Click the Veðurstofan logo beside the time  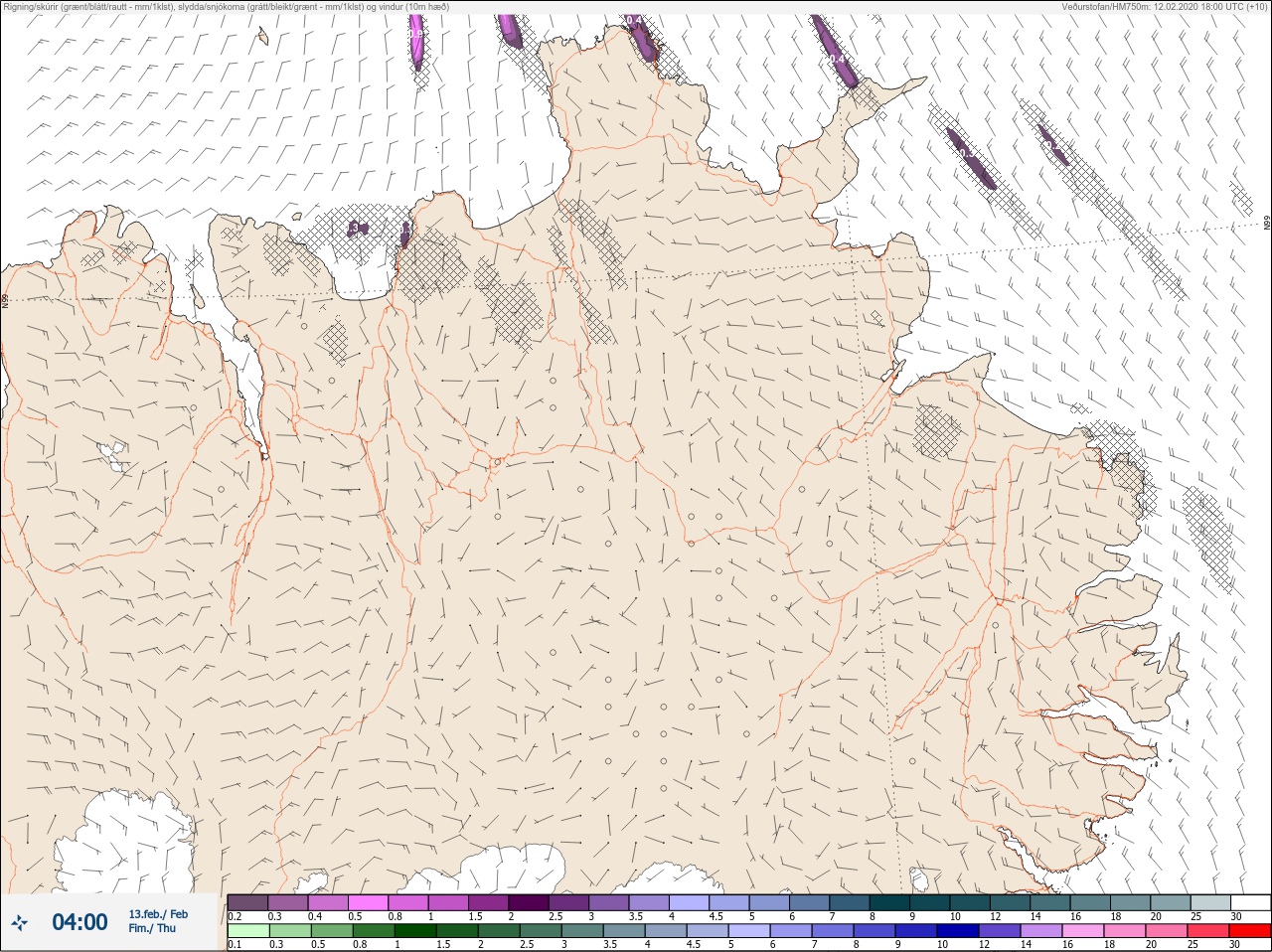(x=20, y=923)
